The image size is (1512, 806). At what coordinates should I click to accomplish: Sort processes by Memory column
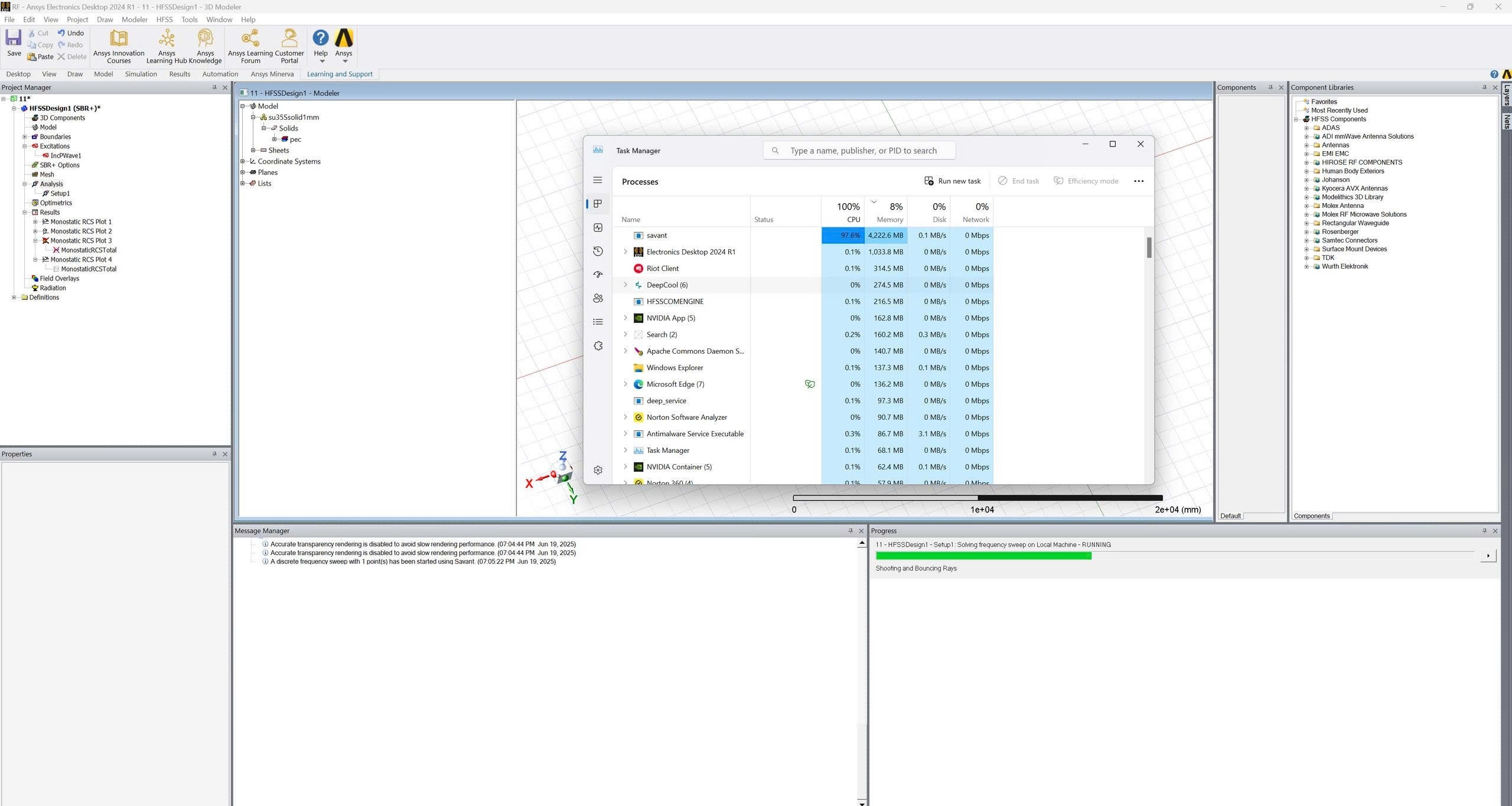tap(886, 212)
